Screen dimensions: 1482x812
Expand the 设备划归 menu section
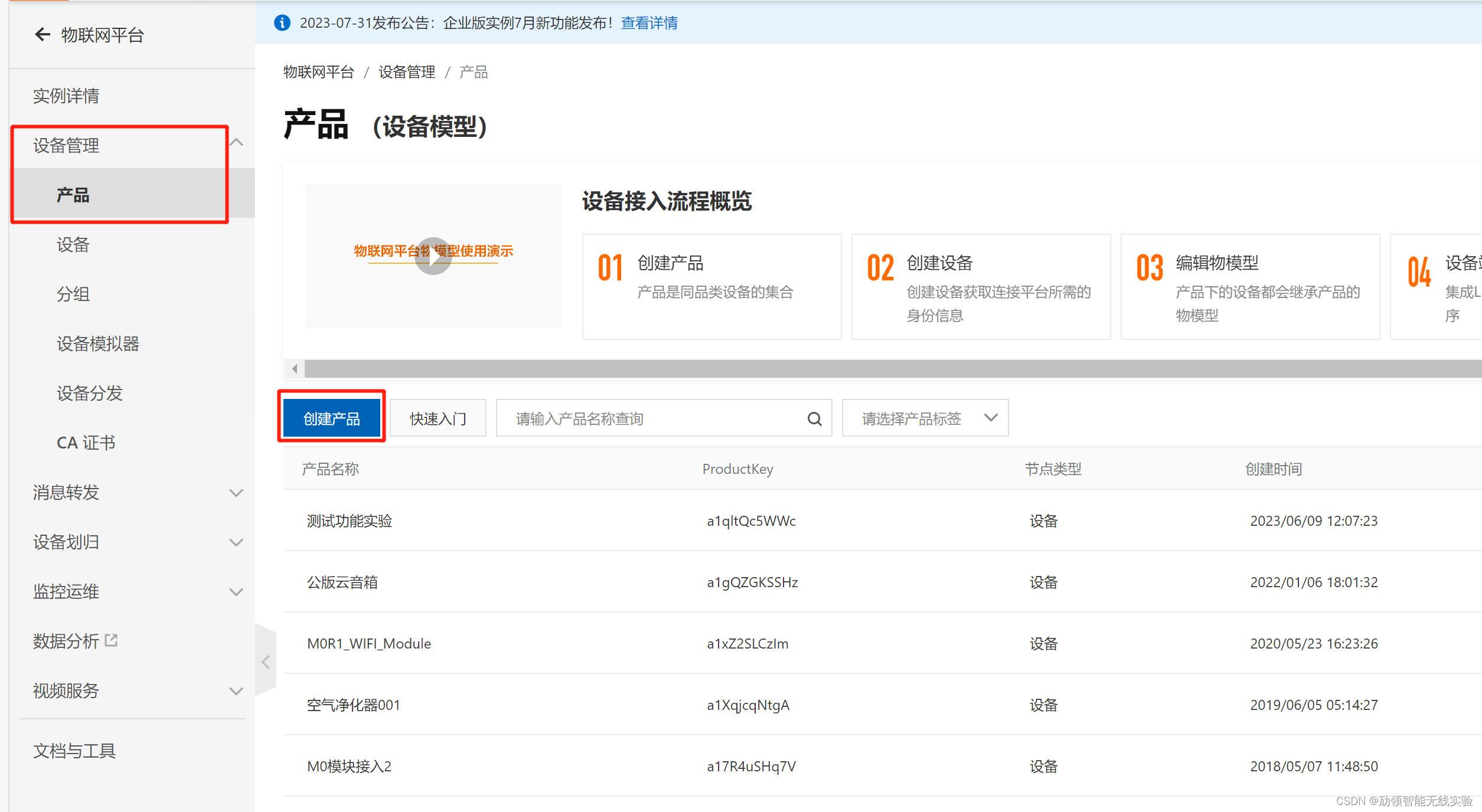point(236,542)
